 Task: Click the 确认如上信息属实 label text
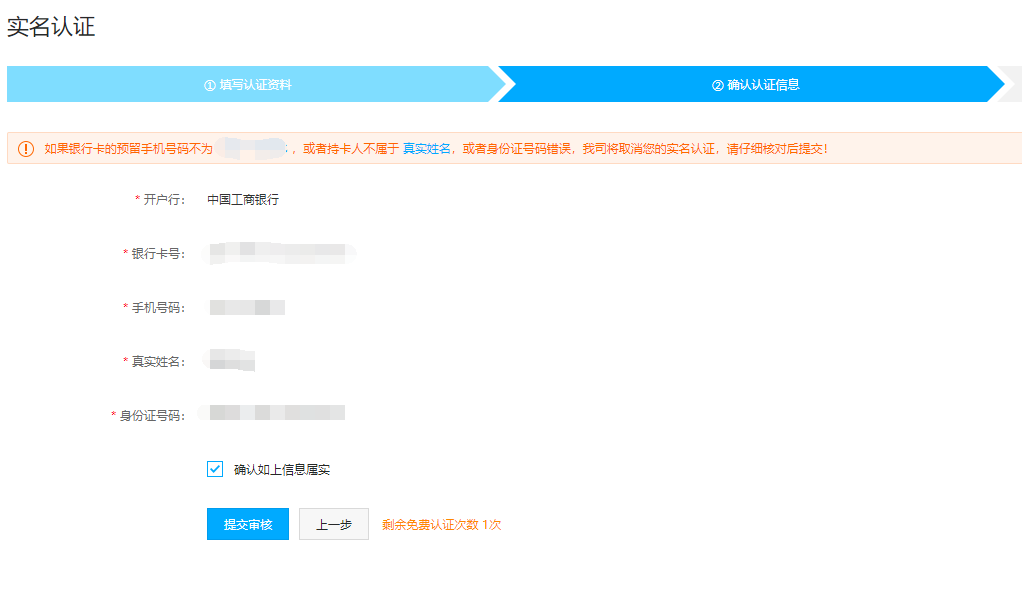coord(281,470)
